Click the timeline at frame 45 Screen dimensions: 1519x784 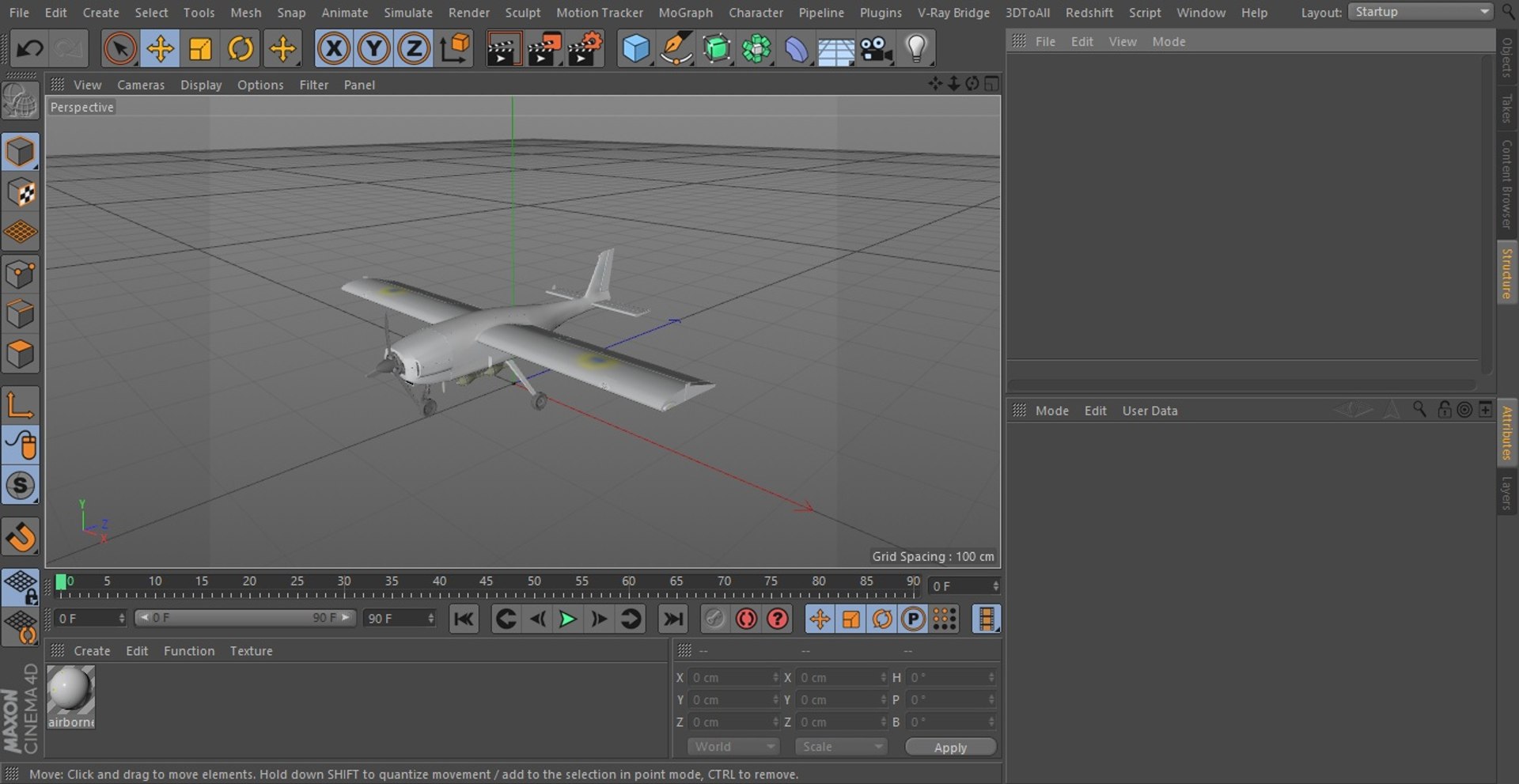[487, 585]
